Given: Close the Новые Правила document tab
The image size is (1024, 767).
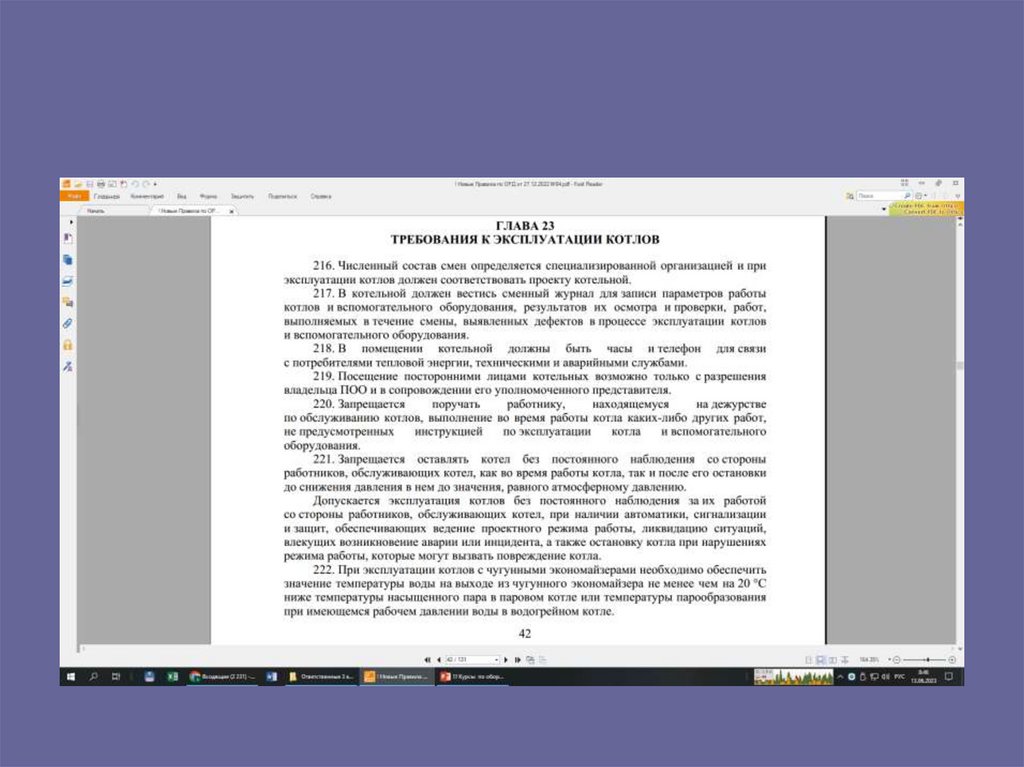Looking at the screenshot, I should pyautogui.click(x=231, y=212).
